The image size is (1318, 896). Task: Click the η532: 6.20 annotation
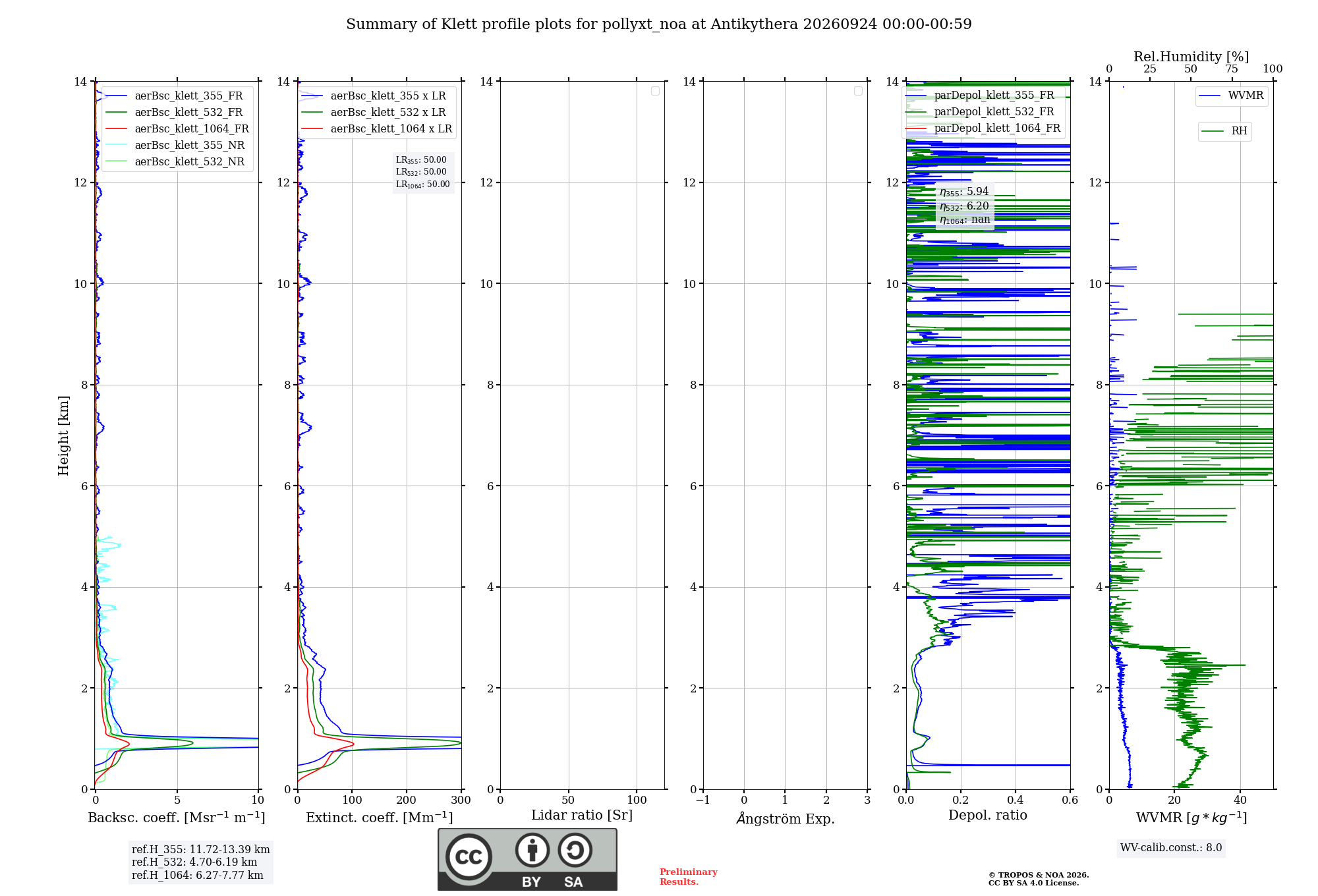[x=964, y=206]
